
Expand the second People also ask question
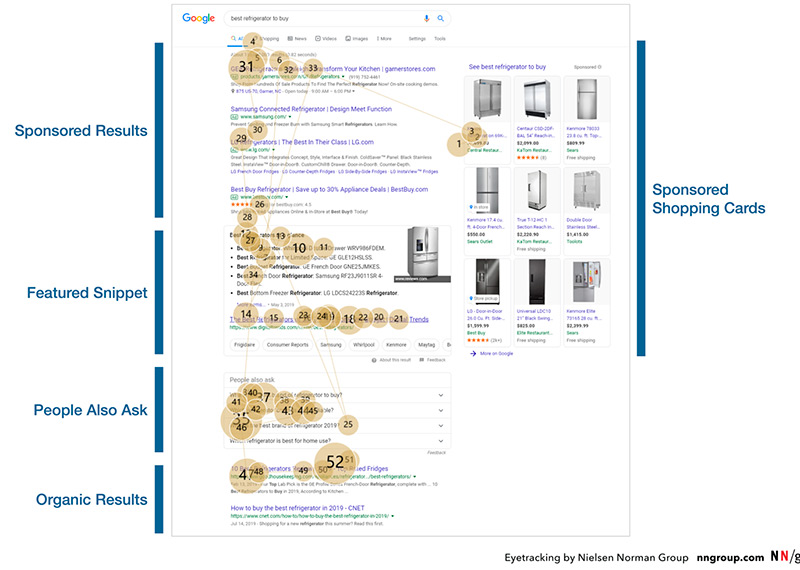(x=441, y=410)
